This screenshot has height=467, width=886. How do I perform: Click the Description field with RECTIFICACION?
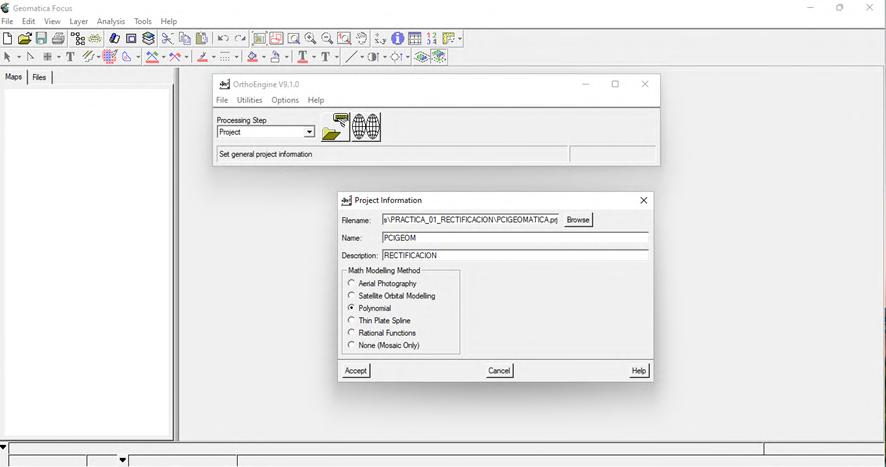[x=515, y=256]
